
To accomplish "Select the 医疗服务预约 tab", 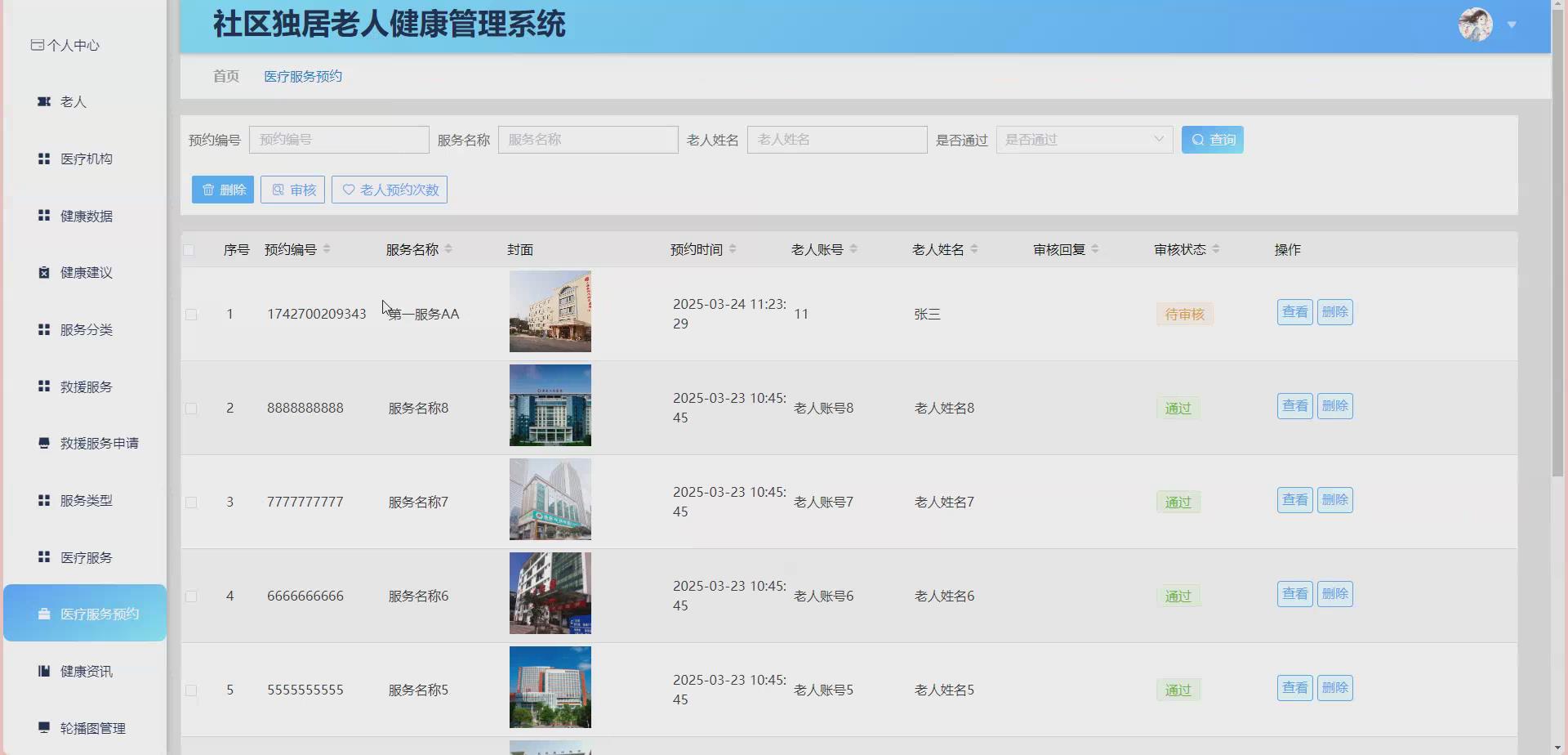I will click(x=303, y=76).
